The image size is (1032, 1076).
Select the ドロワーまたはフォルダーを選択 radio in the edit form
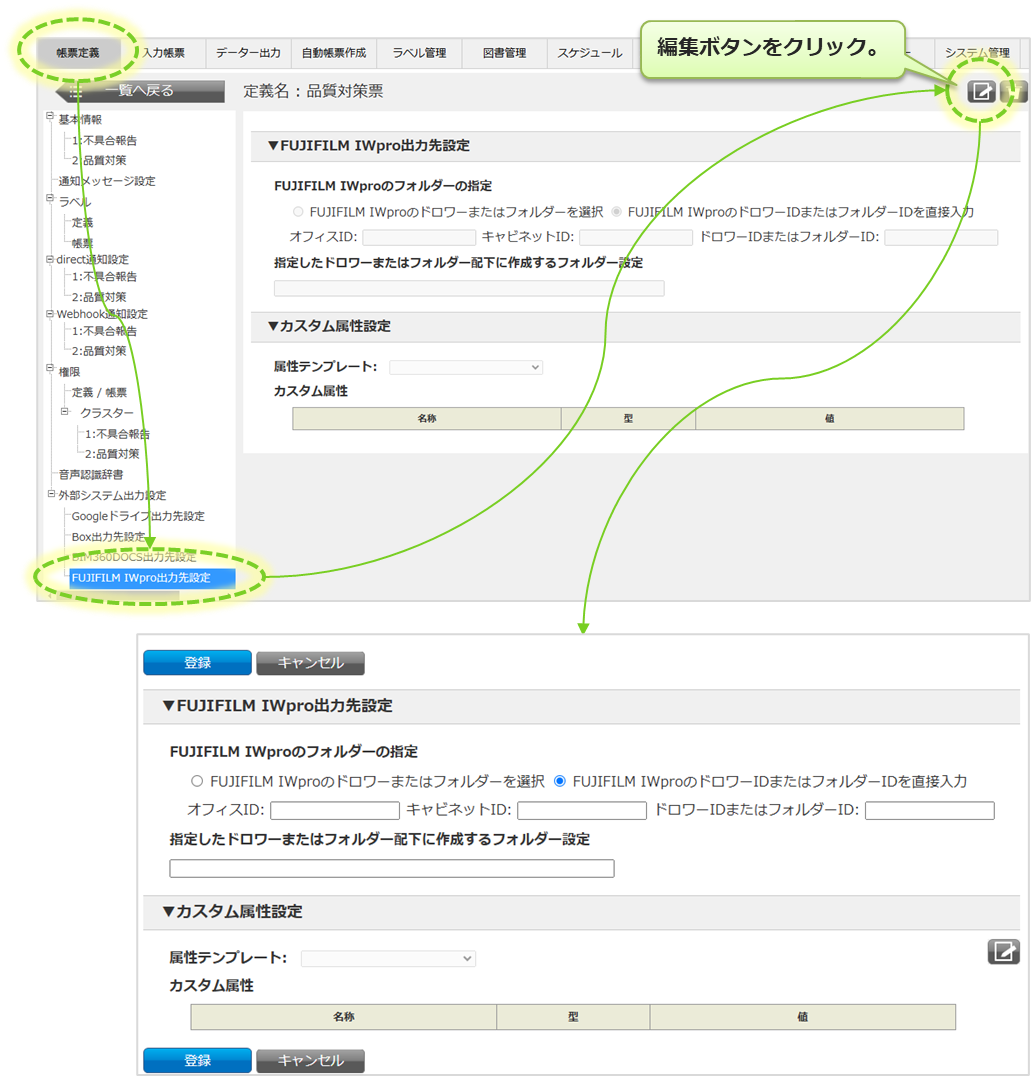pyautogui.click(x=197, y=781)
